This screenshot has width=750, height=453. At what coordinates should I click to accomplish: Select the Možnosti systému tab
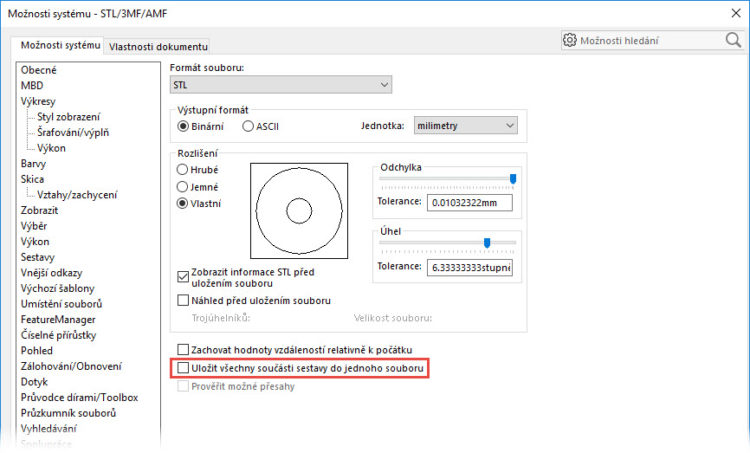60,45
